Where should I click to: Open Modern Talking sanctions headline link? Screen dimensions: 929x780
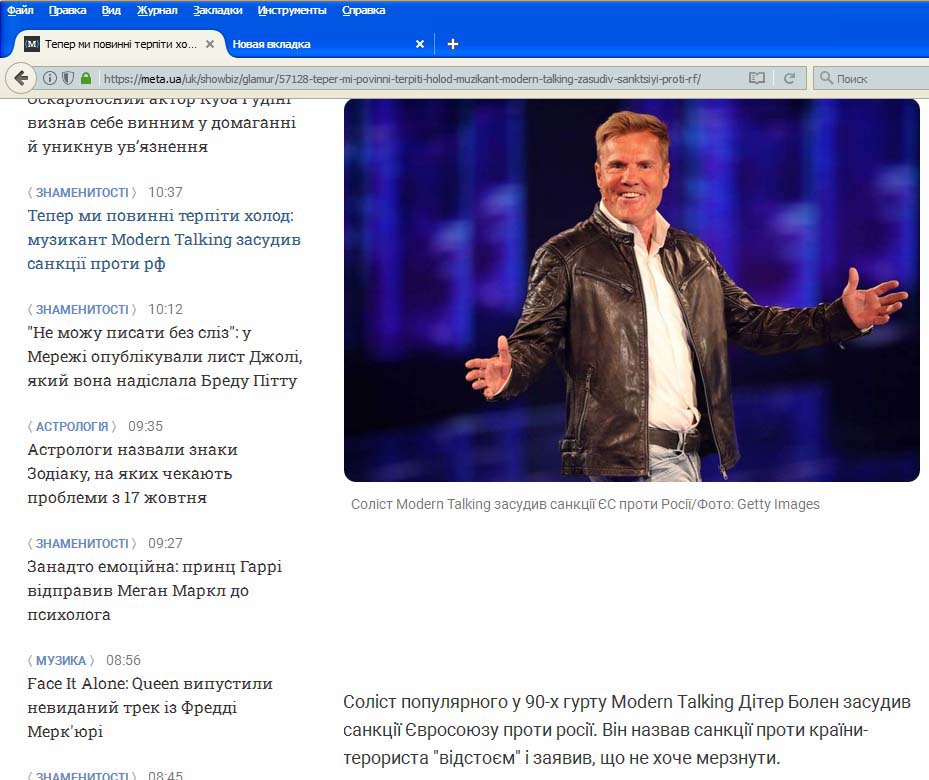(x=164, y=239)
